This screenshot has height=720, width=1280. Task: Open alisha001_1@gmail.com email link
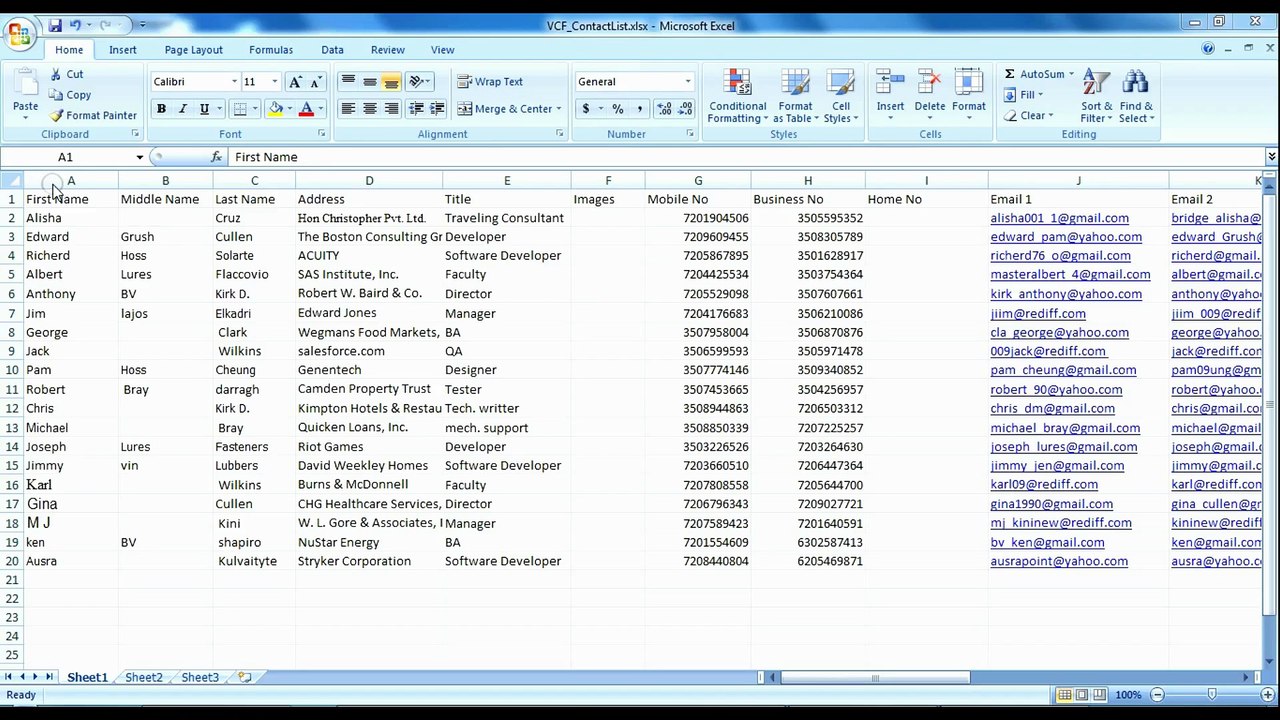coord(1059,218)
